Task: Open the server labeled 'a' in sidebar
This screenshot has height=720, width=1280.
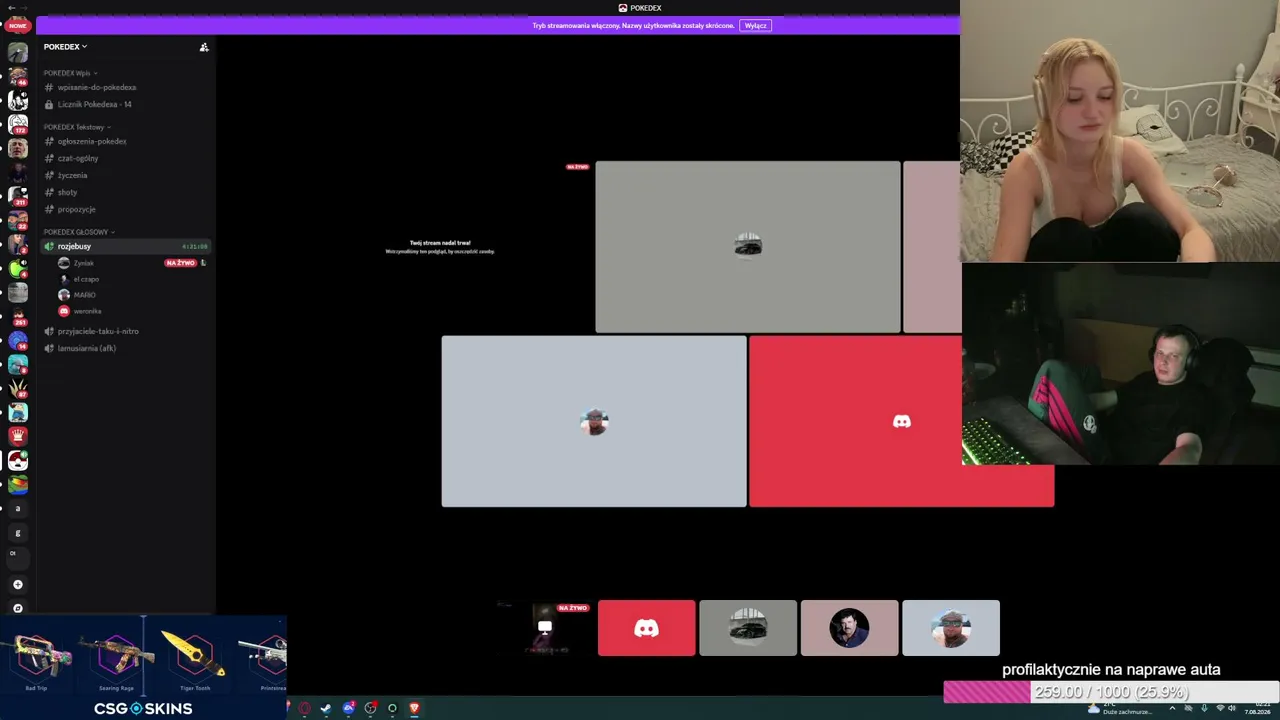Action: click(18, 508)
